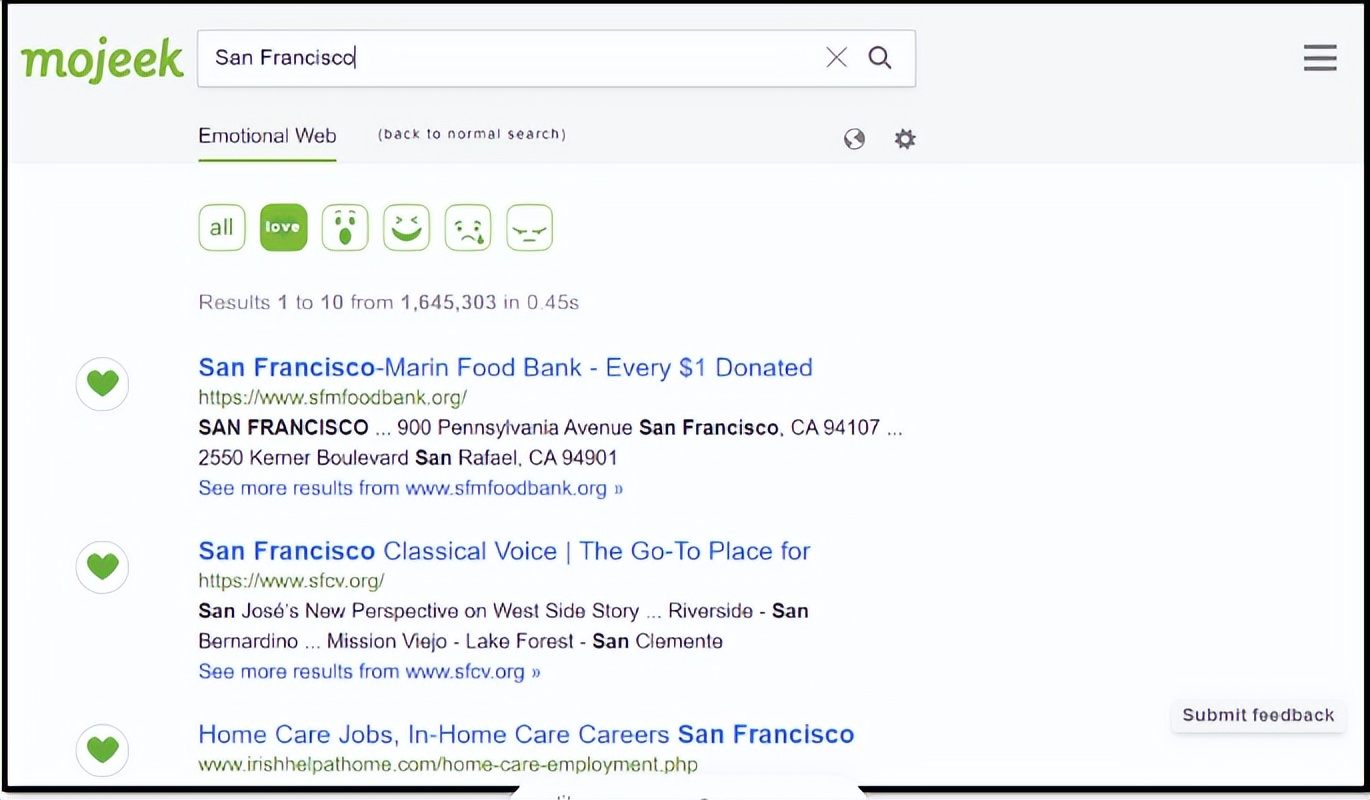
Task: Filter by laughing face emotion
Action: 406,228
